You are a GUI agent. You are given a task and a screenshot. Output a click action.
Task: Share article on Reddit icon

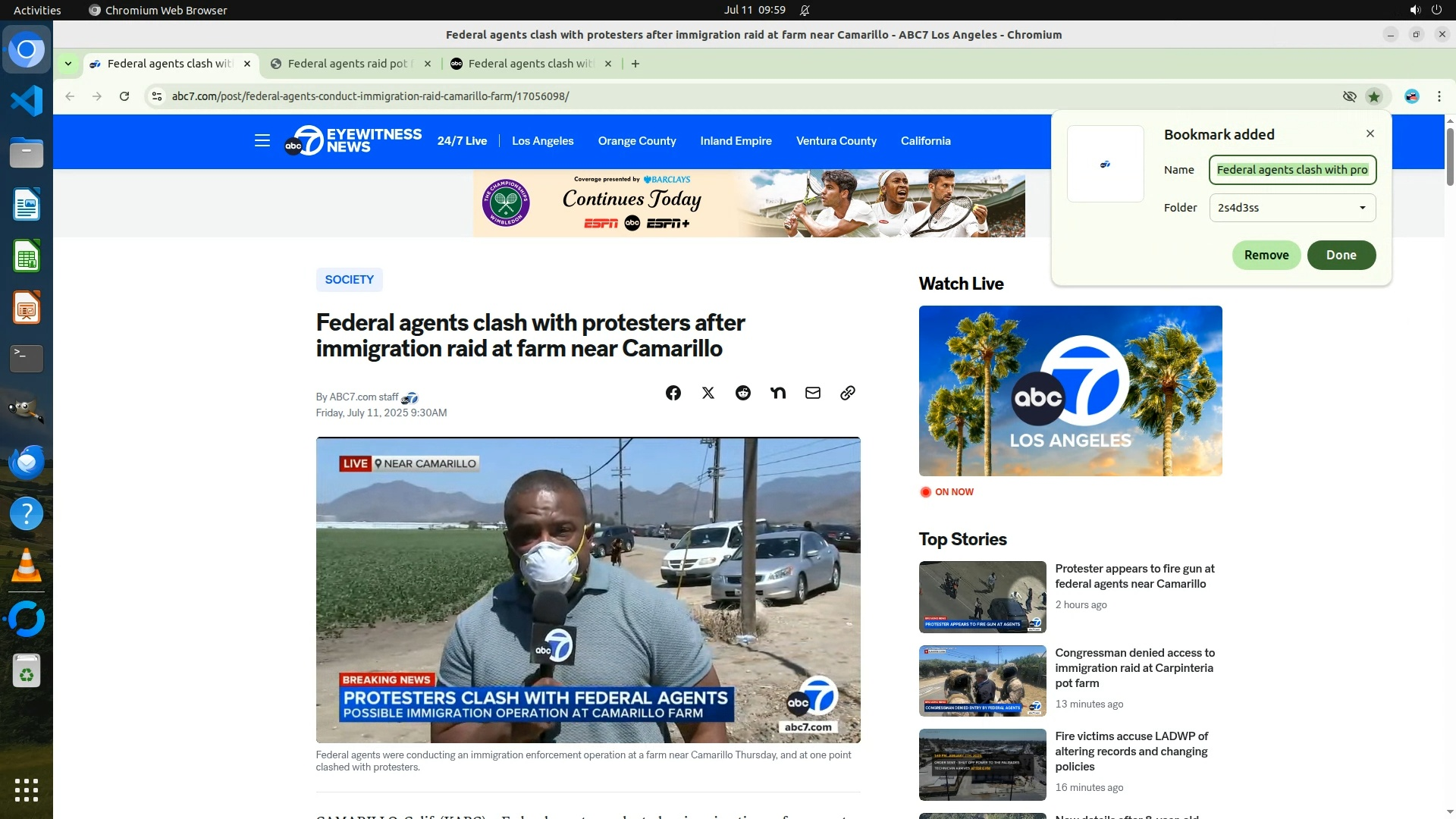(x=742, y=393)
